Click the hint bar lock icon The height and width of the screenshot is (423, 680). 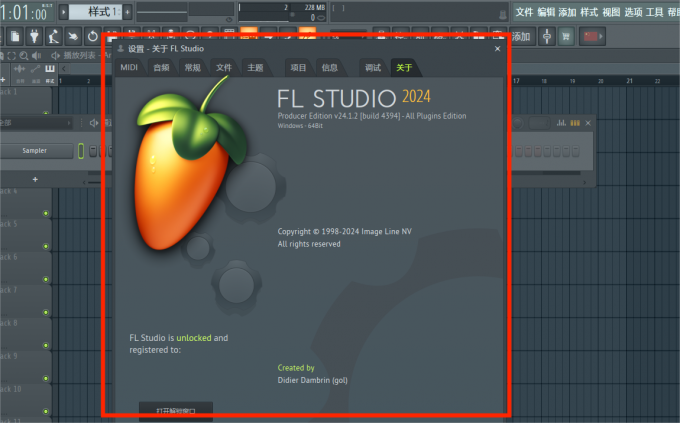click(x=503, y=15)
